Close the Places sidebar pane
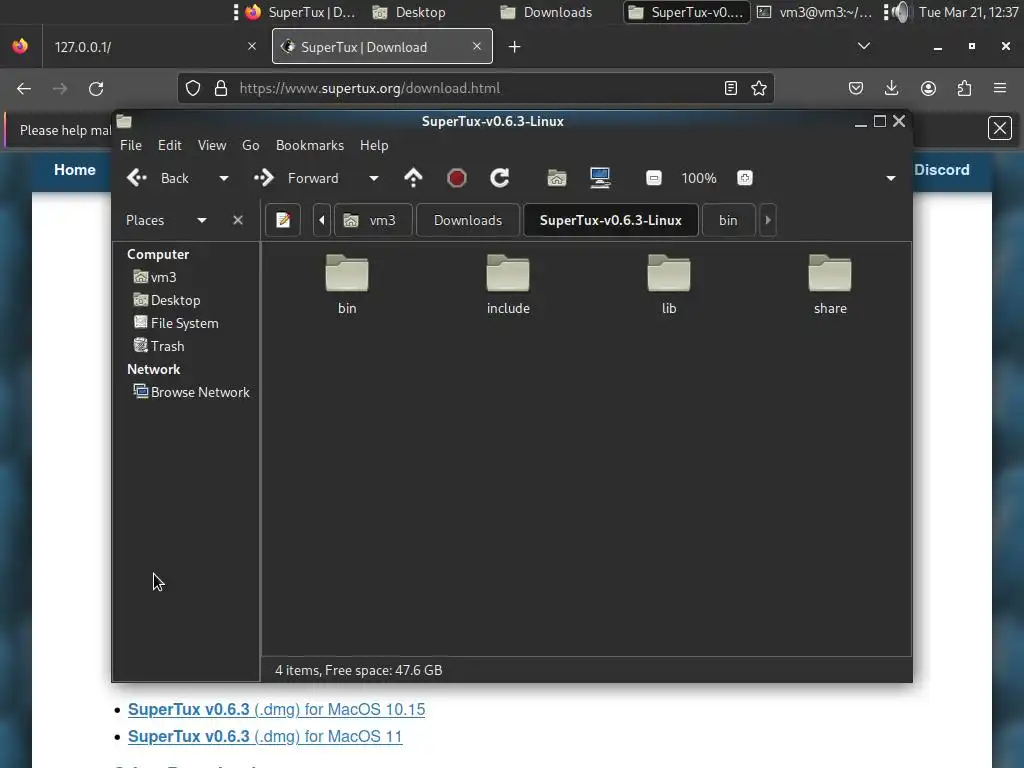Viewport: 1024px width, 768px height. [x=238, y=220]
